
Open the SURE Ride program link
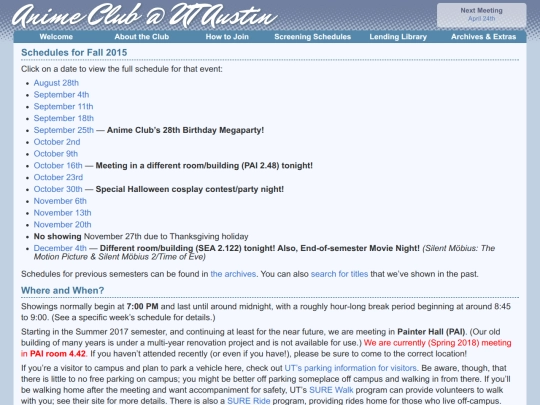point(249,401)
